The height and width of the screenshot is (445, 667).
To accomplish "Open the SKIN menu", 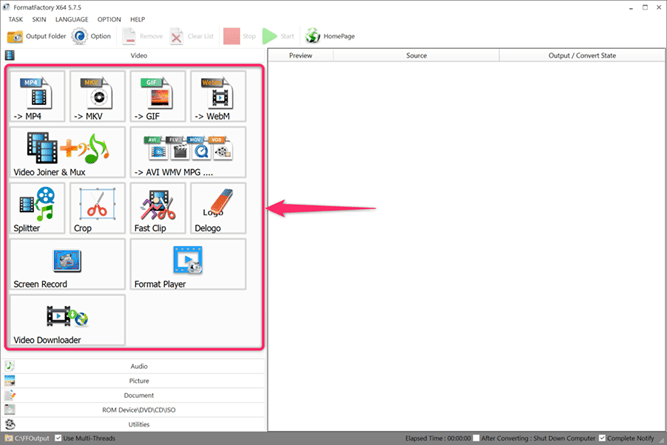I will (x=39, y=20).
